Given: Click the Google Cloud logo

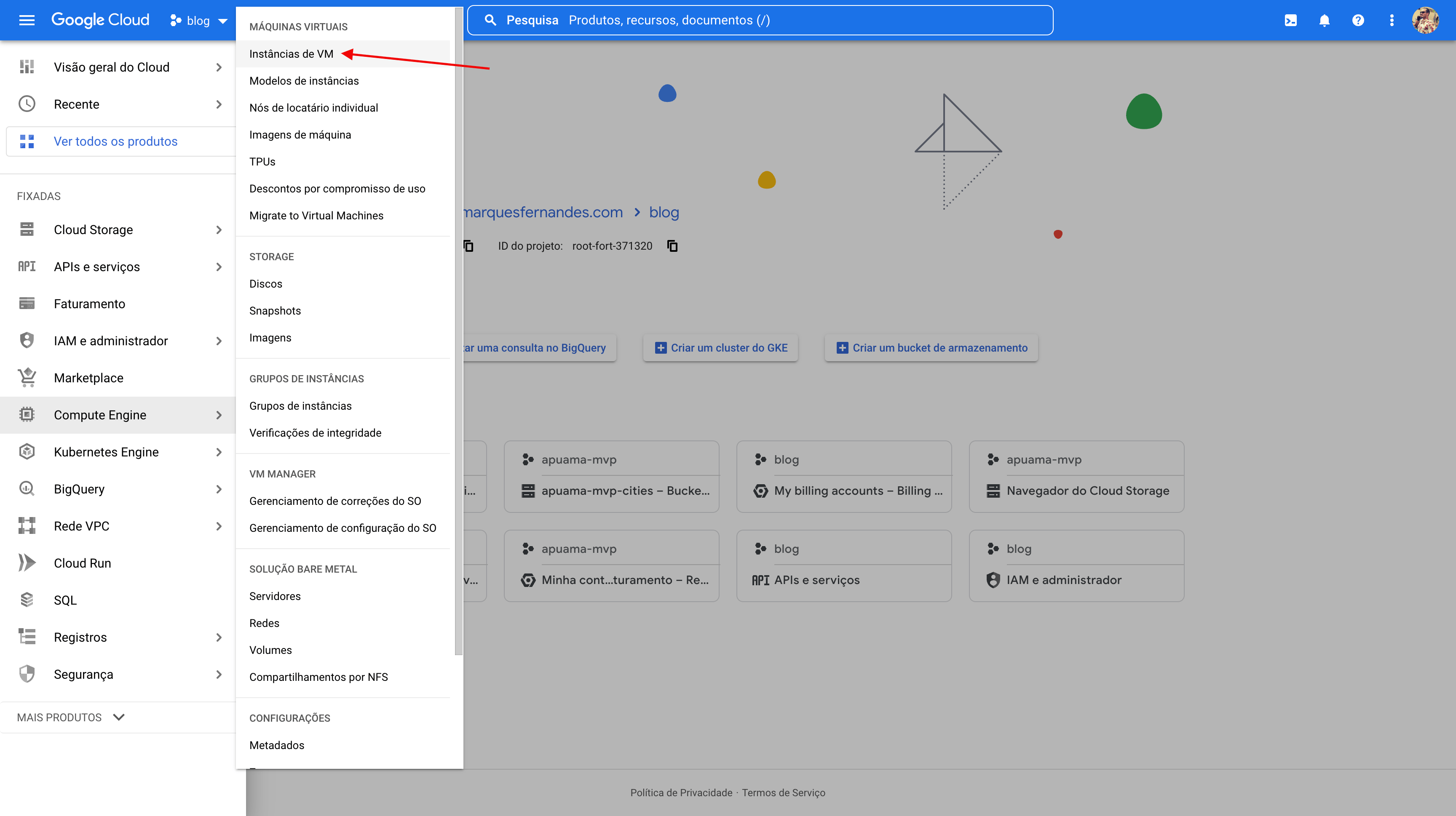Looking at the screenshot, I should 100,20.
